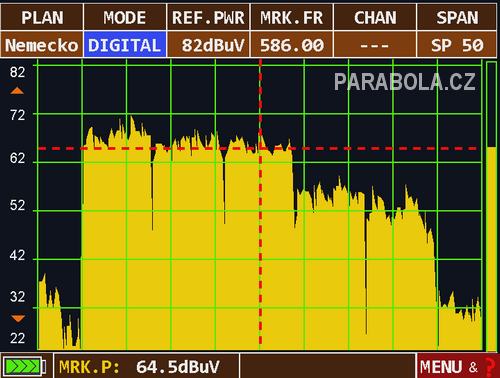500x378 pixels.
Task: Click the orange down arrow above 22
Action: pos(18,318)
